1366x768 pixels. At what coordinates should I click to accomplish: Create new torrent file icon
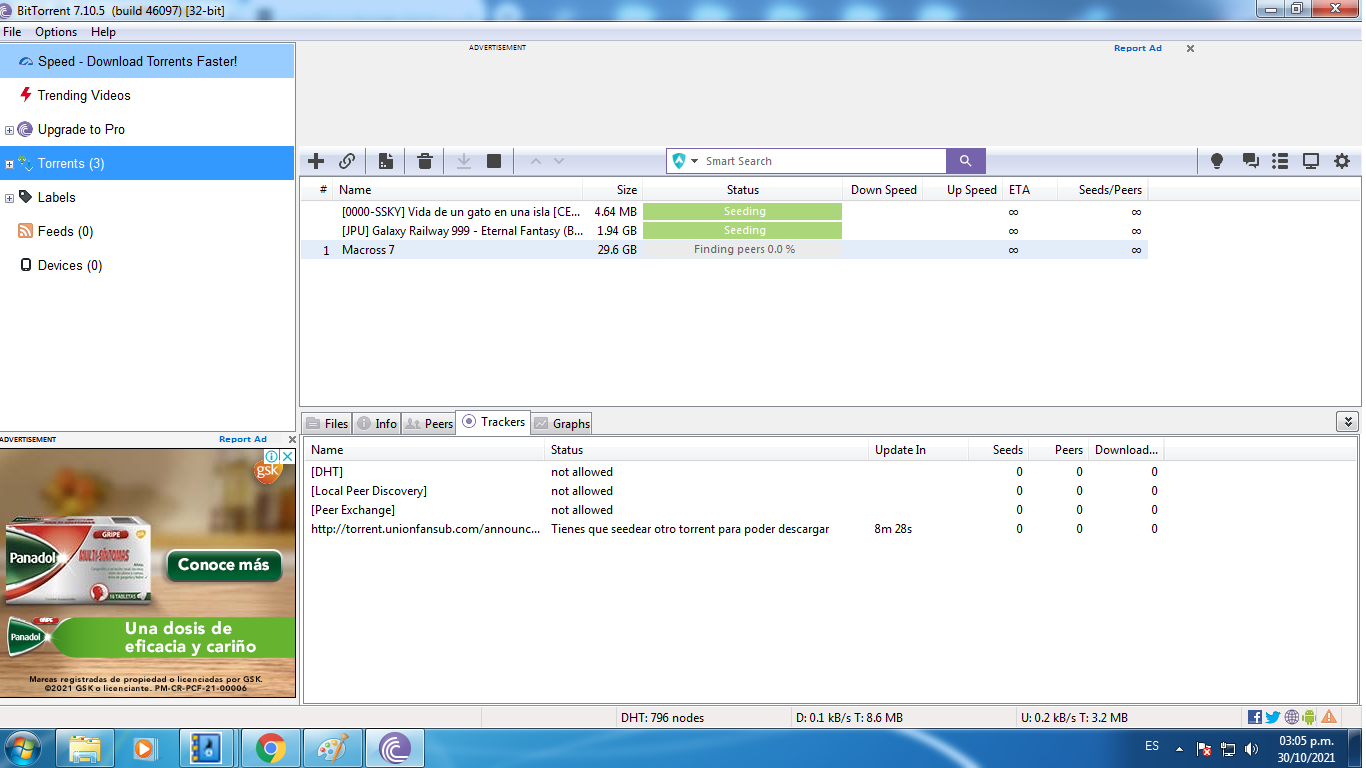[385, 161]
